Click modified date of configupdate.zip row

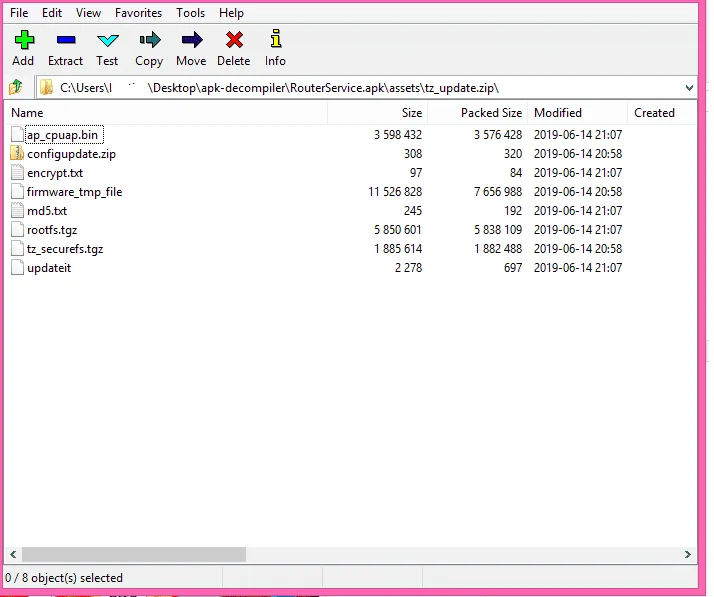point(578,154)
